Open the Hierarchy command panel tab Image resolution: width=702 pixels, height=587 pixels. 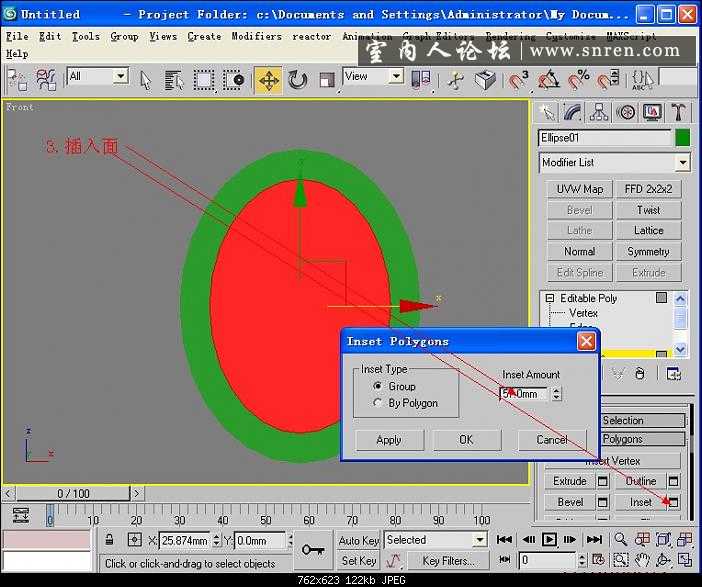(x=599, y=112)
